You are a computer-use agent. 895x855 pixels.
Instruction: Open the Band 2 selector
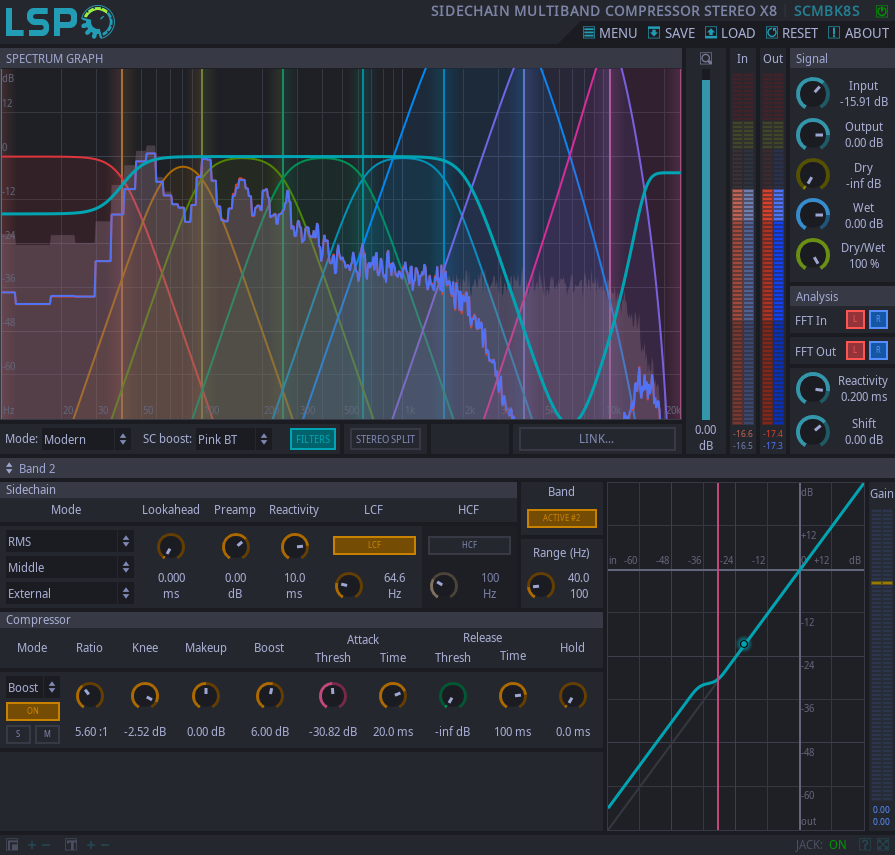coord(31,469)
